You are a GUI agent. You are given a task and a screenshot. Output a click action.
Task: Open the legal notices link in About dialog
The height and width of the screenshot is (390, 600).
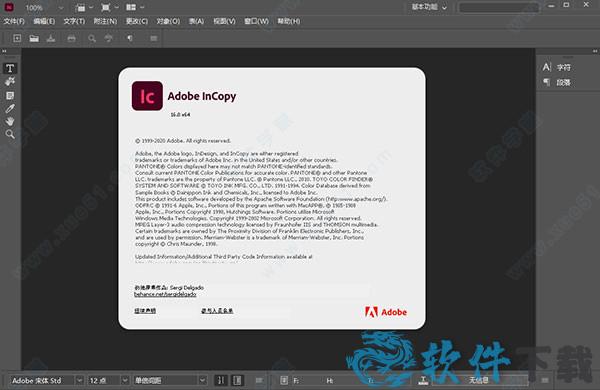tap(145, 311)
